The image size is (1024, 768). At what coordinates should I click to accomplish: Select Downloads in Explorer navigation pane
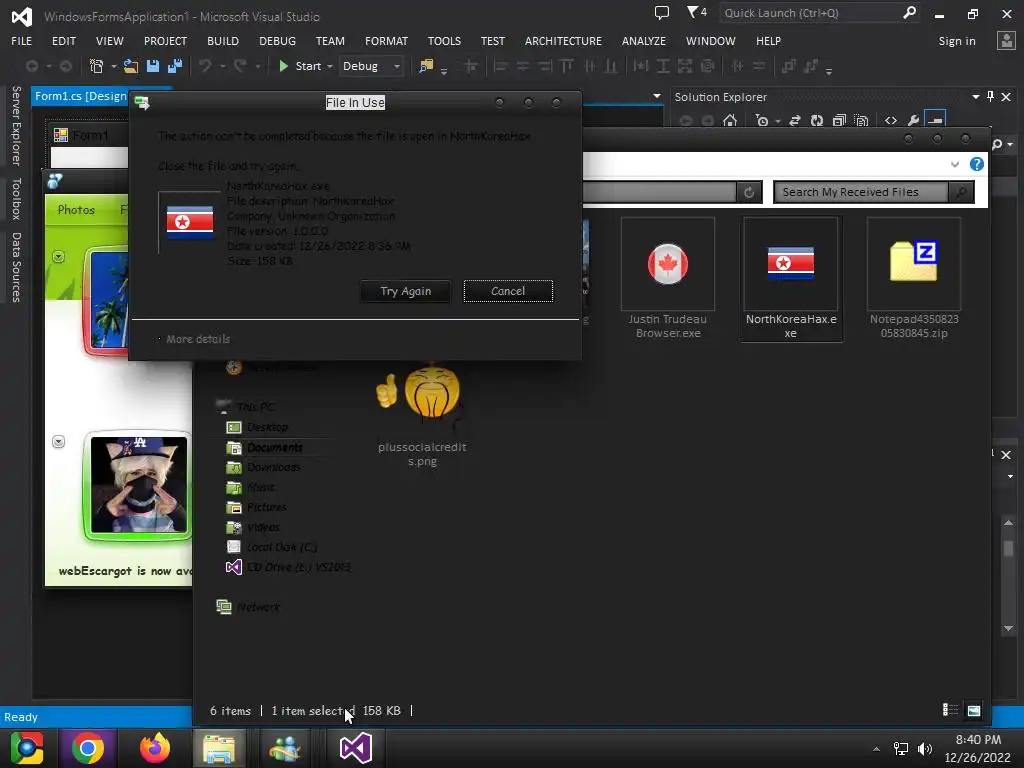coord(263,467)
